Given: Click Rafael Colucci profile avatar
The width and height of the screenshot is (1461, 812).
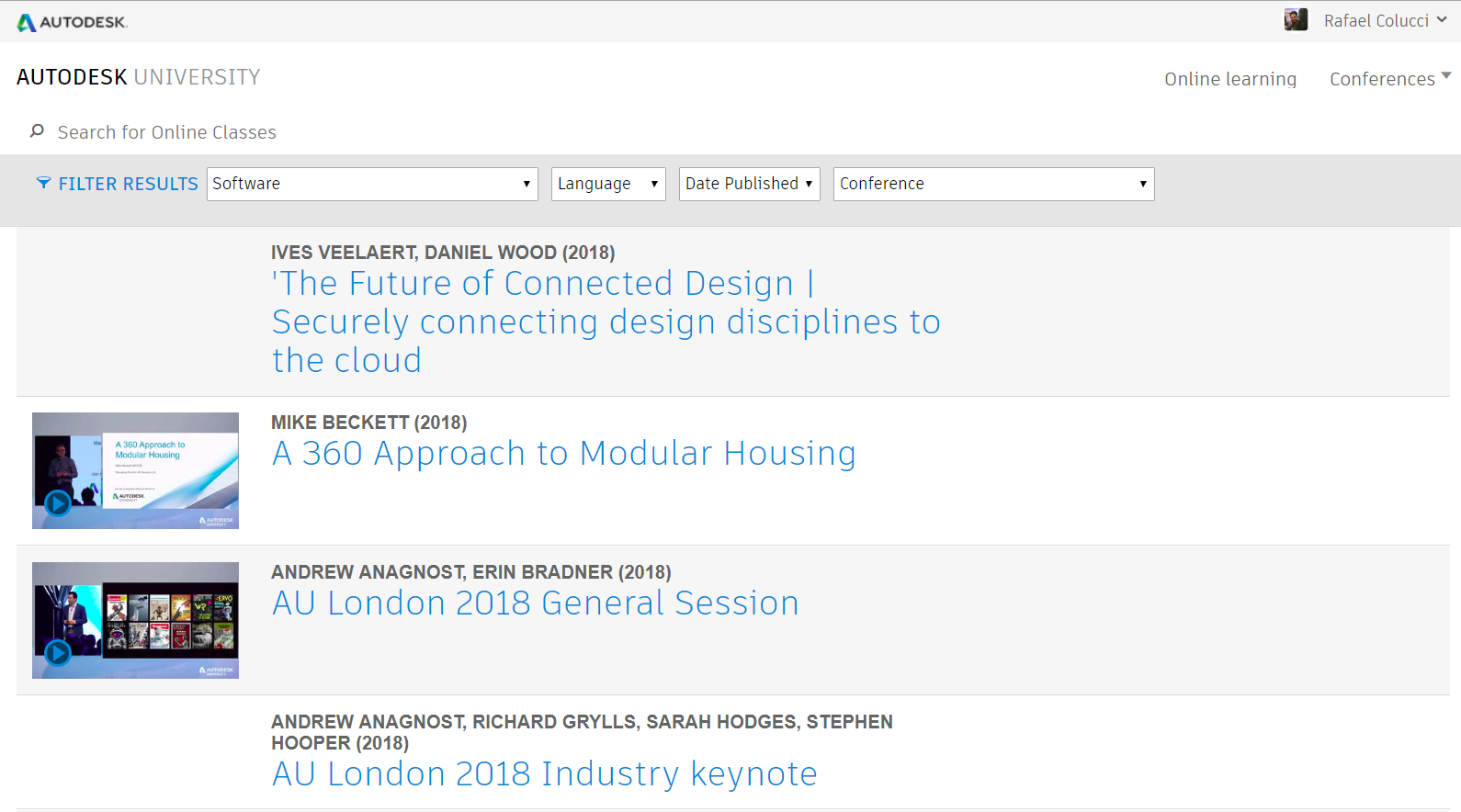Looking at the screenshot, I should [1296, 20].
